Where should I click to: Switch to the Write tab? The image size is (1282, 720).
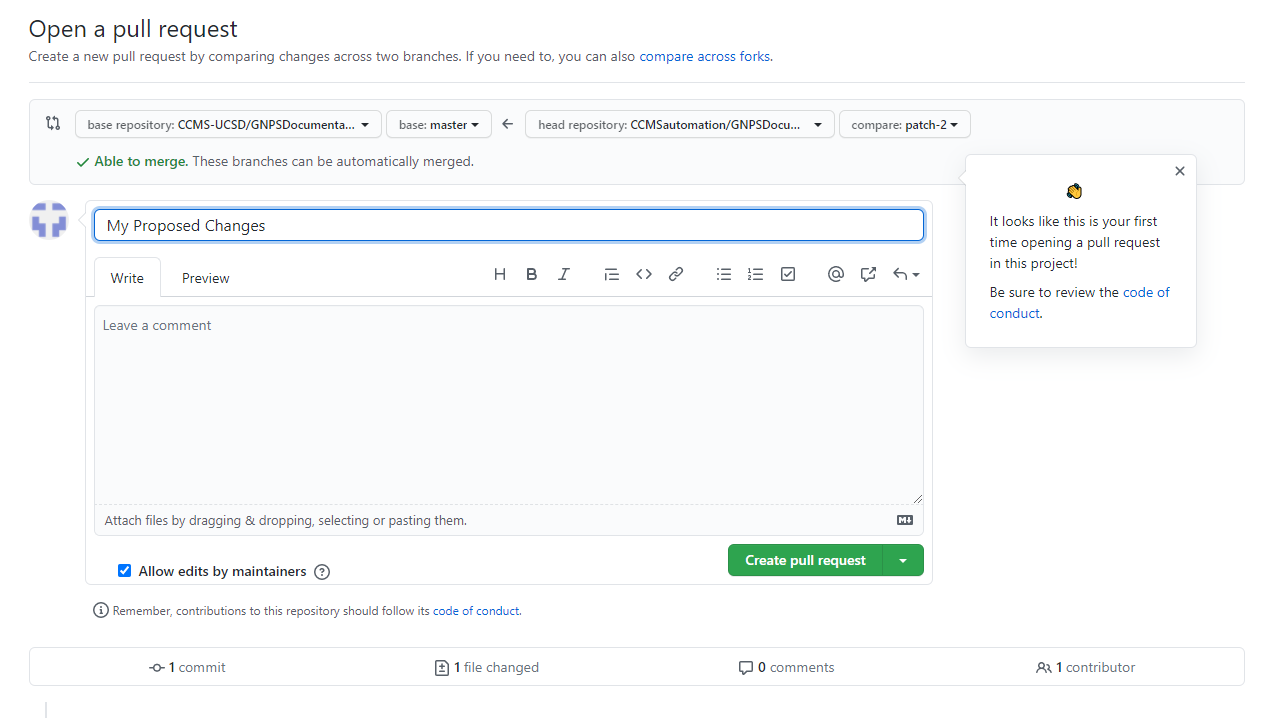(127, 278)
